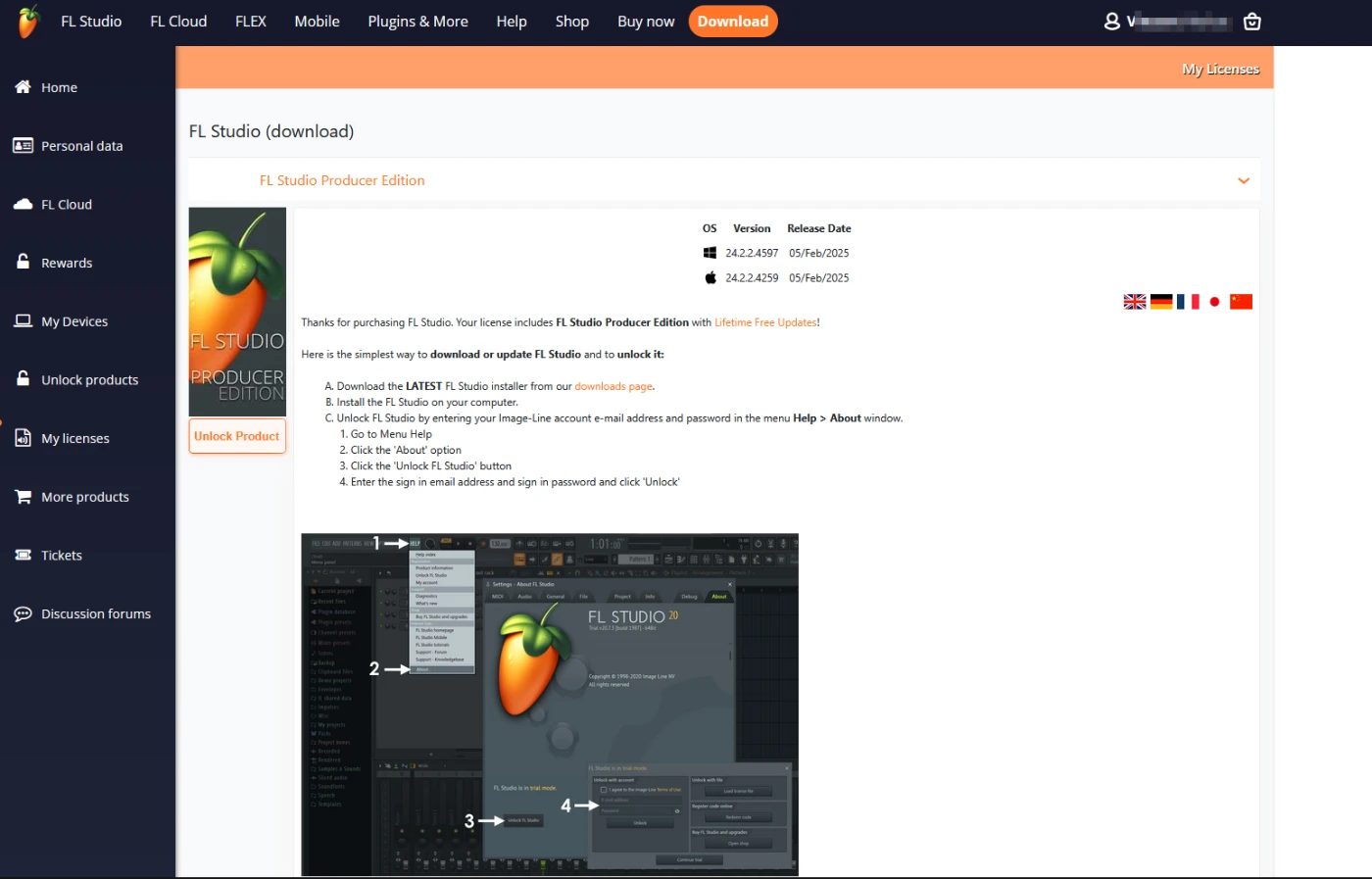This screenshot has width=1372, height=879.
Task: Switch language with the German flag
Action: click(x=1161, y=302)
